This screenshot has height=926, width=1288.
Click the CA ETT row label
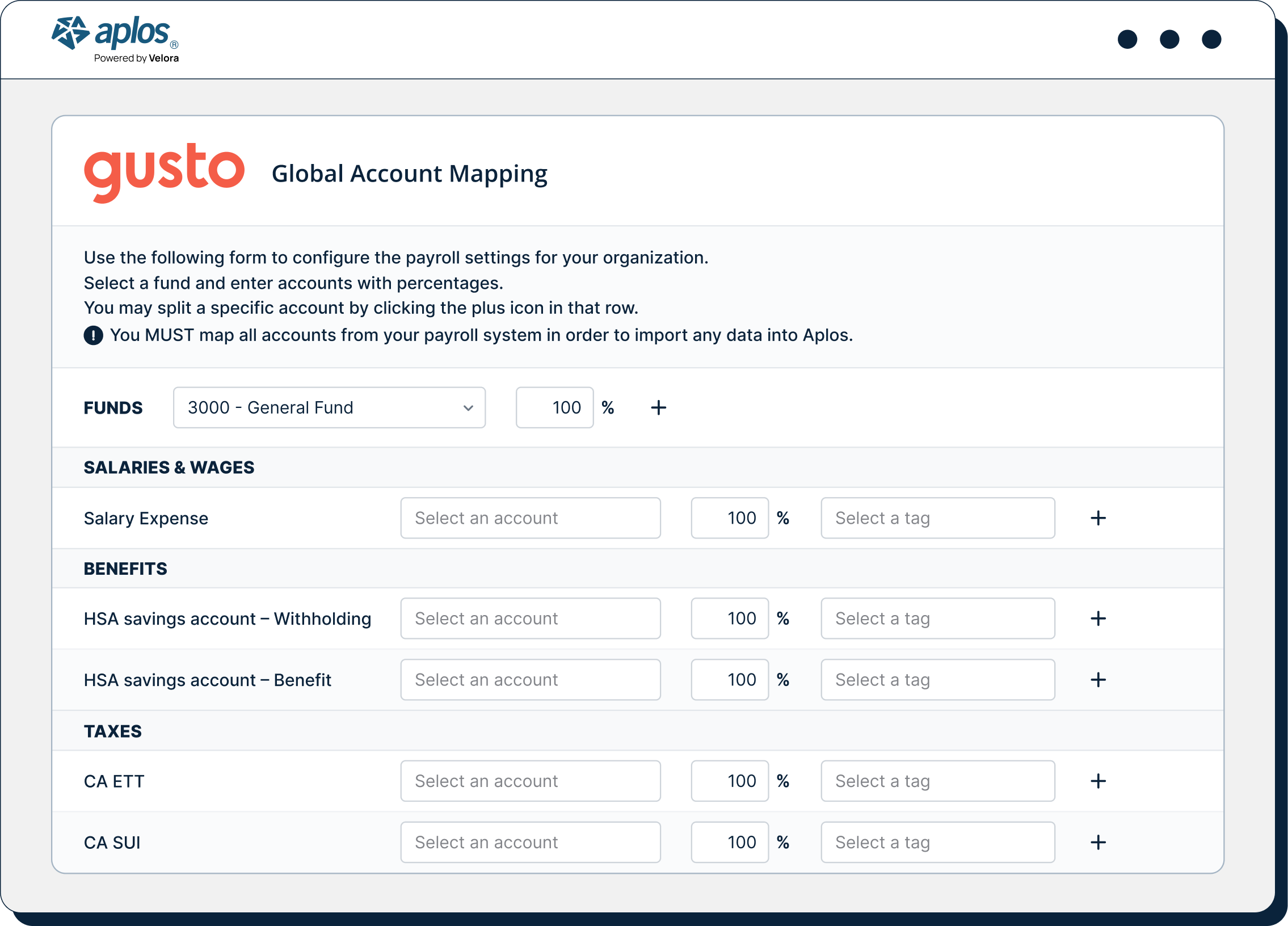coord(114,781)
